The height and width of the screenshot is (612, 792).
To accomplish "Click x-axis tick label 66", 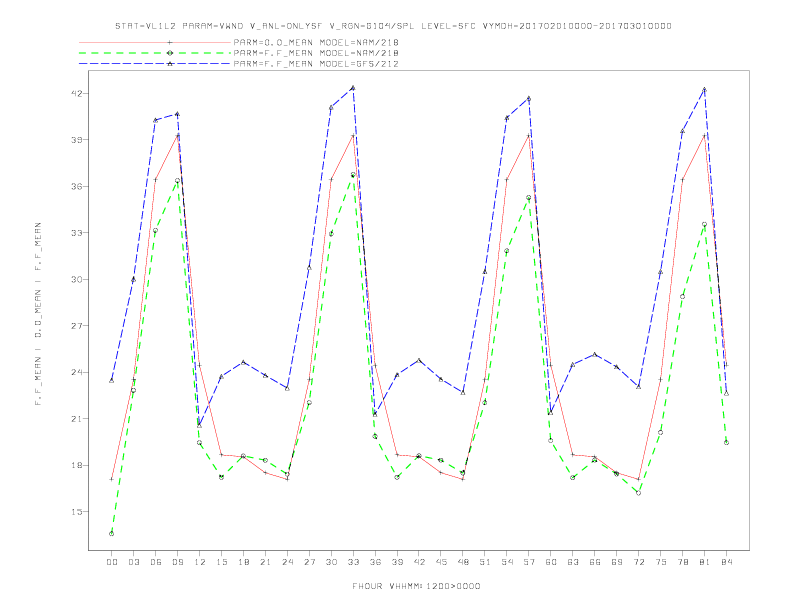I will click(x=595, y=562).
